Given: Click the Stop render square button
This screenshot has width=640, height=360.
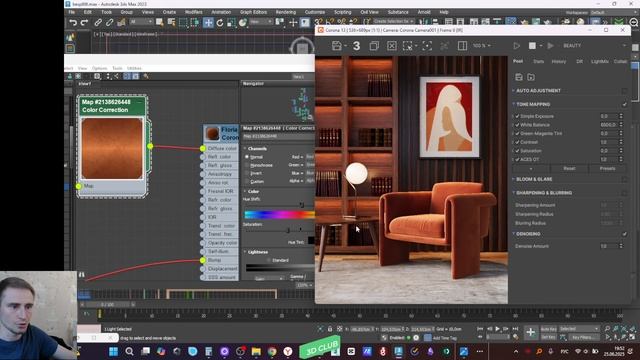Looking at the screenshot, I should [x=532, y=46].
